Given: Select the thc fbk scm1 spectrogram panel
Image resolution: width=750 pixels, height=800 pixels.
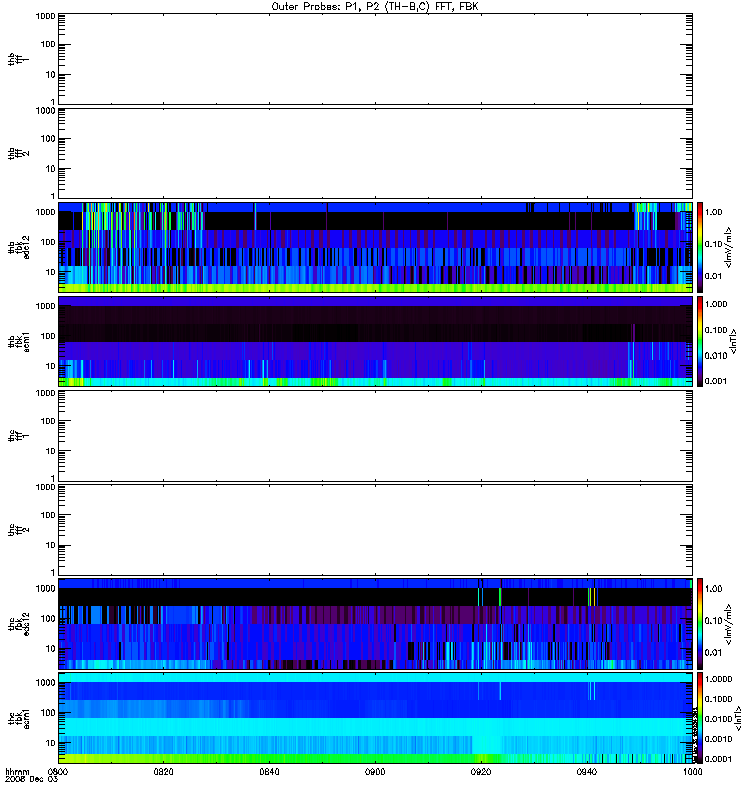Looking at the screenshot, I should (x=376, y=718).
